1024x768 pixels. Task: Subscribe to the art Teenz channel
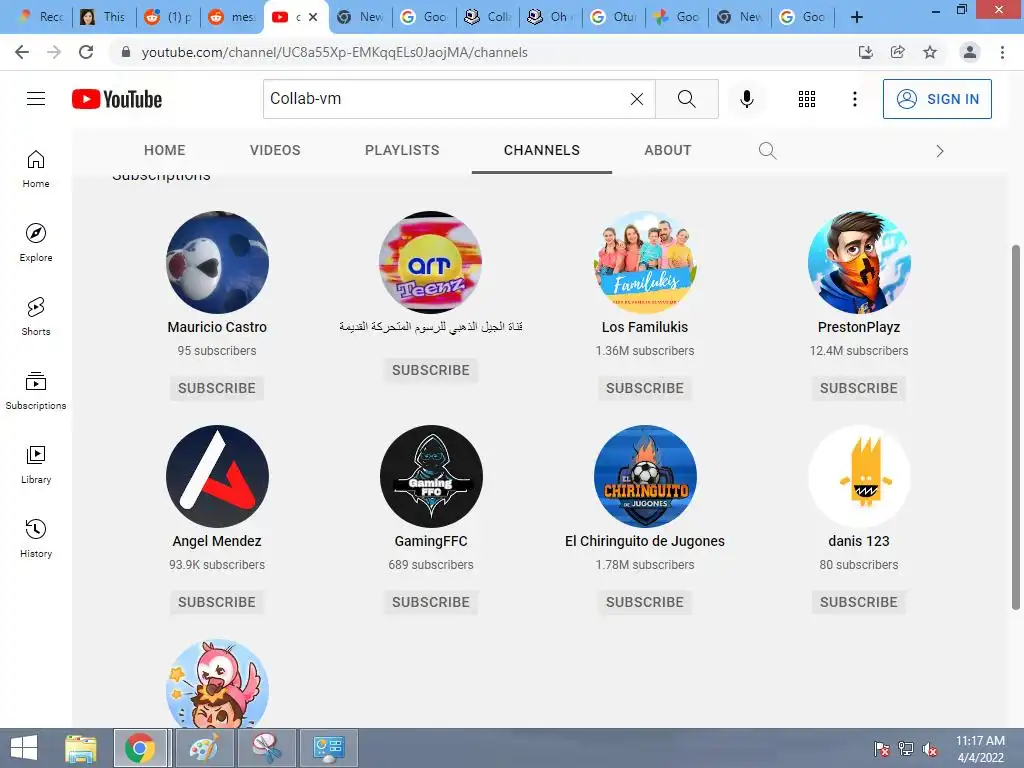tap(431, 370)
